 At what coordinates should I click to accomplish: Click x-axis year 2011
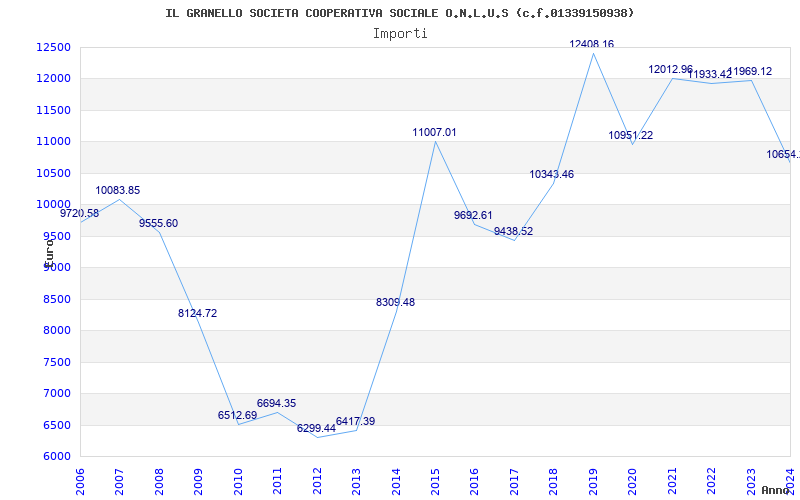(278, 481)
